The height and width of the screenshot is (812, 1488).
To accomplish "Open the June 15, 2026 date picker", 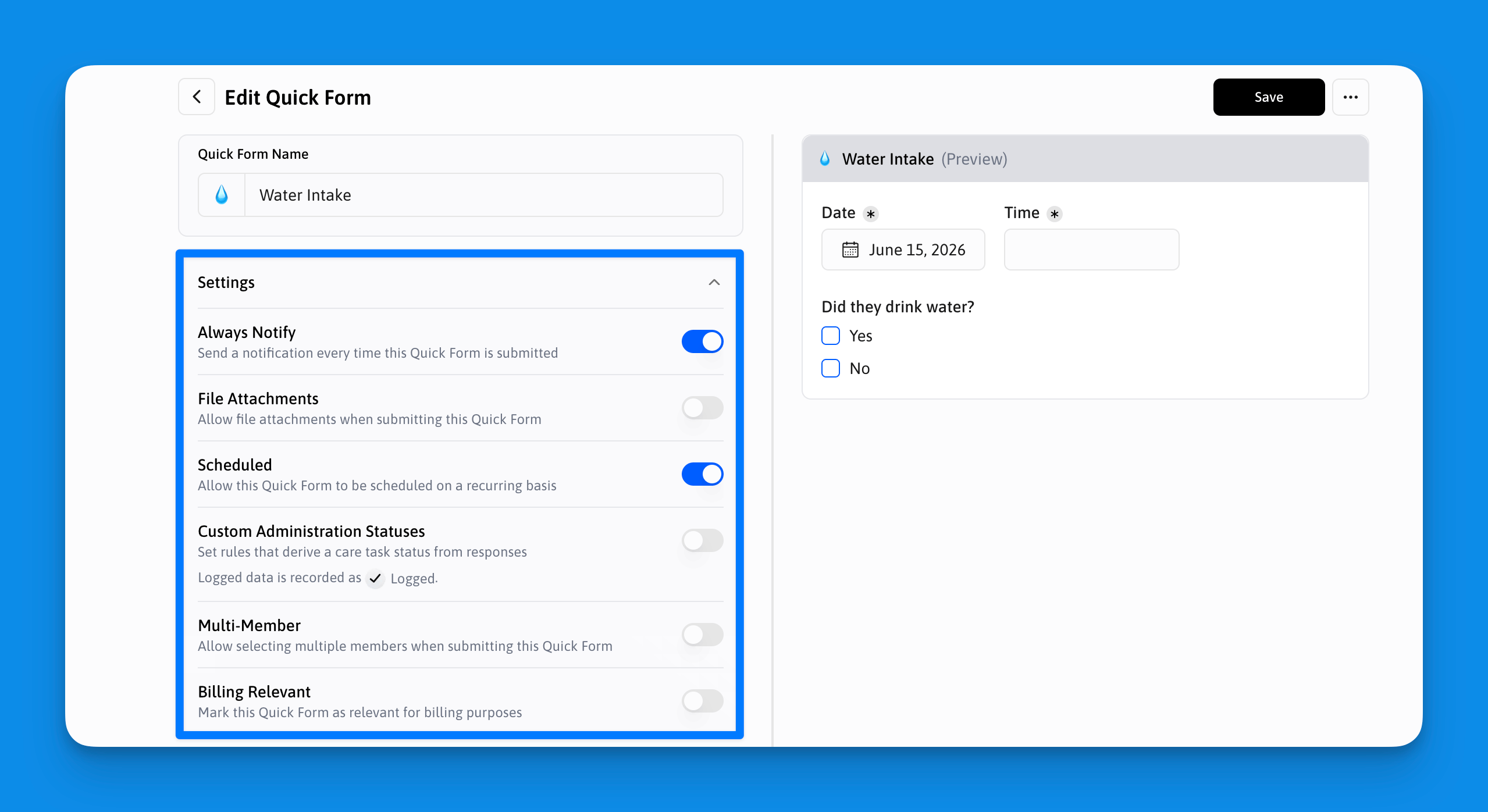I will pos(903,250).
